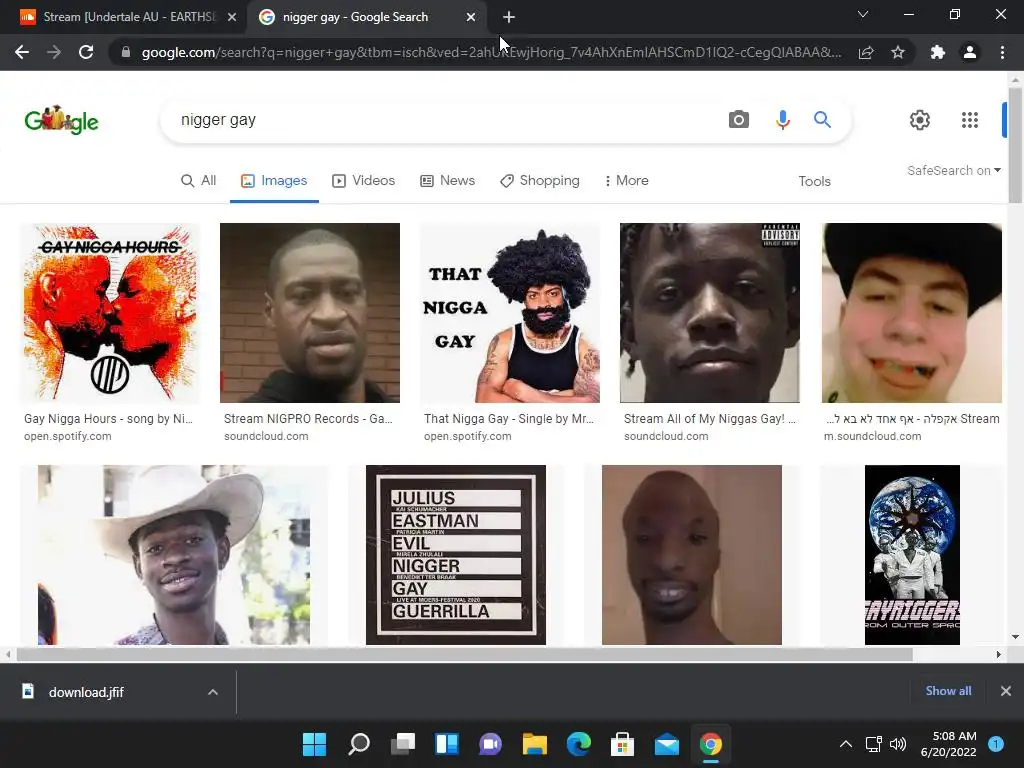The image size is (1024, 768).
Task: Open the Tools filter button
Action: tap(814, 181)
